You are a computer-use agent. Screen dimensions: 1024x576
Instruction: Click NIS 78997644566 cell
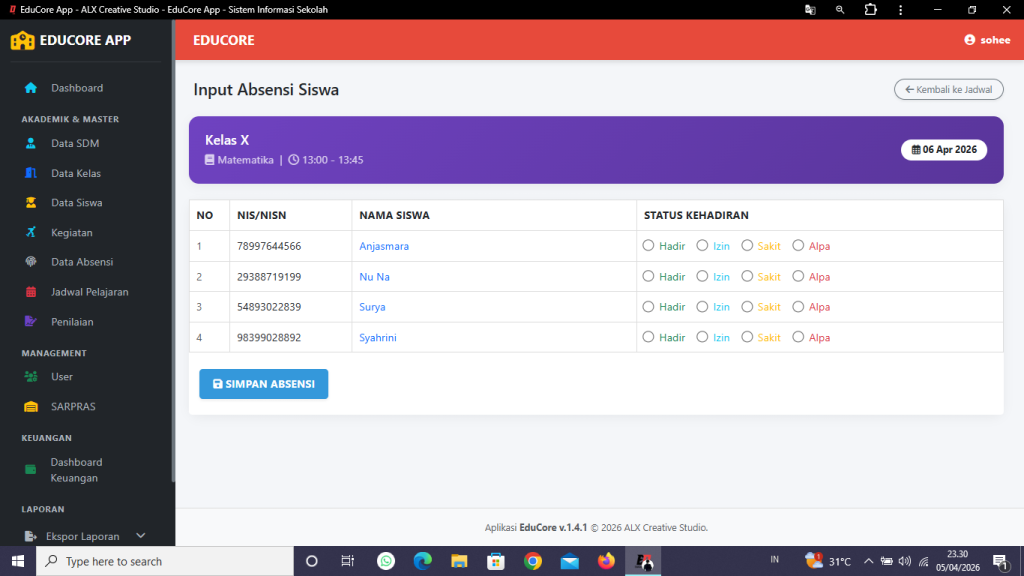(x=291, y=246)
